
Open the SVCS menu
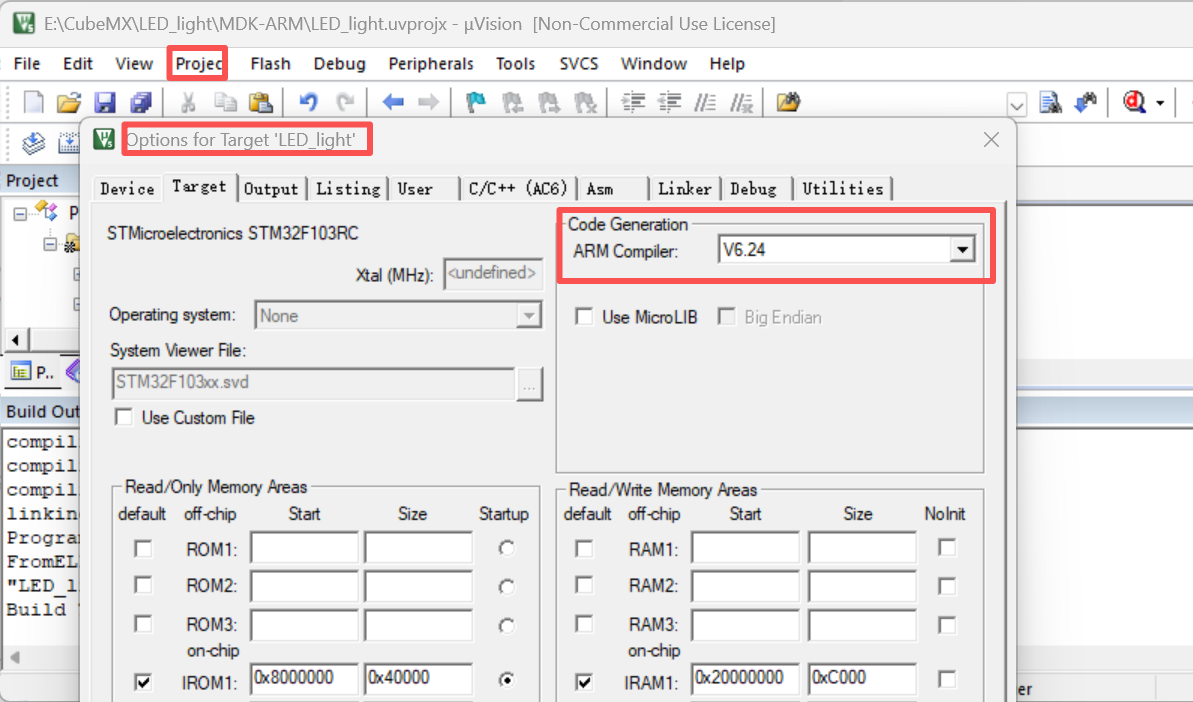578,64
